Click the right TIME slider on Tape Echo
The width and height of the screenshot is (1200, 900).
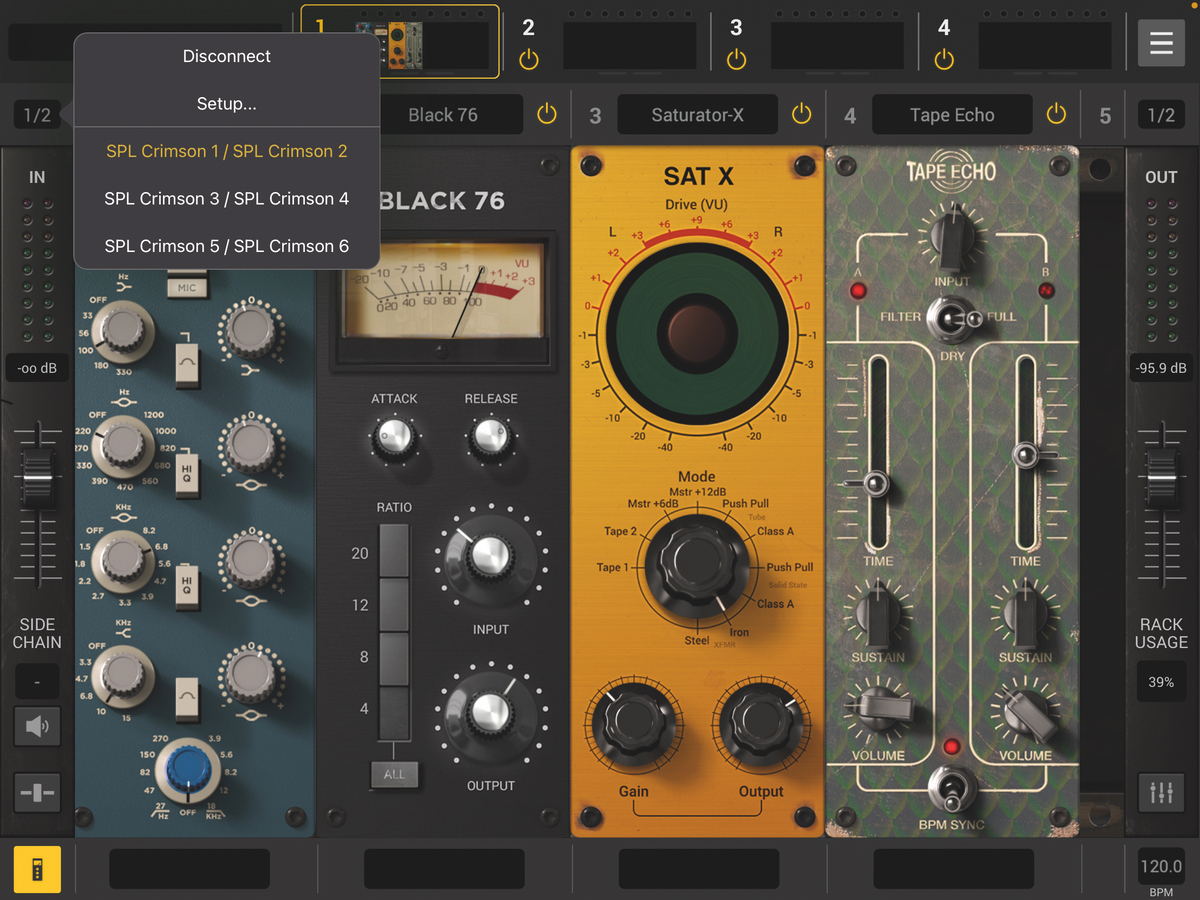pos(1025,456)
